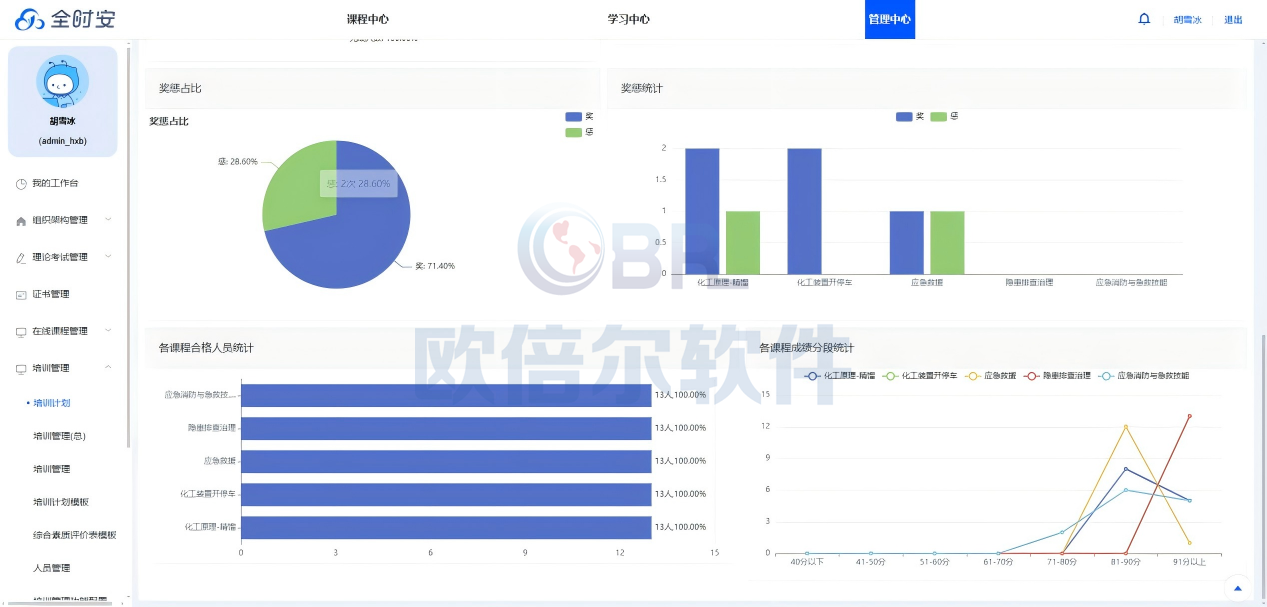Expand the 理论考试管理 sidebar menu chevron
Screen dimensions: 1267x607
(x=108, y=257)
